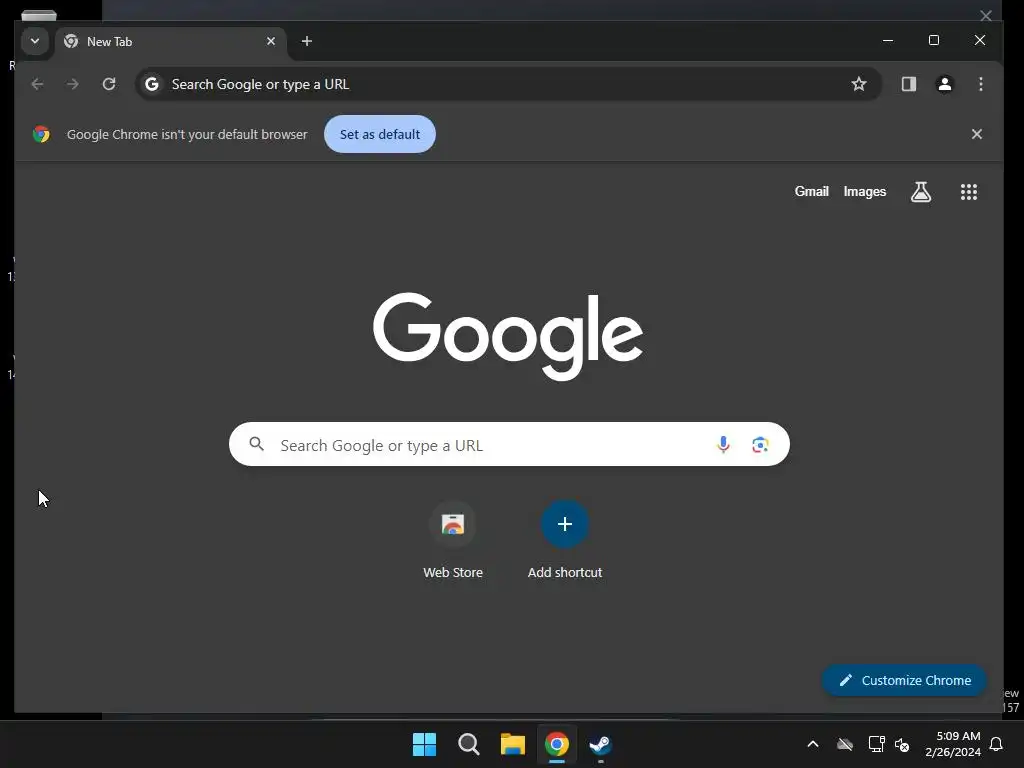Viewport: 1024px width, 768px height.
Task: Click the OneDrive cloud tray icon
Action: point(845,744)
